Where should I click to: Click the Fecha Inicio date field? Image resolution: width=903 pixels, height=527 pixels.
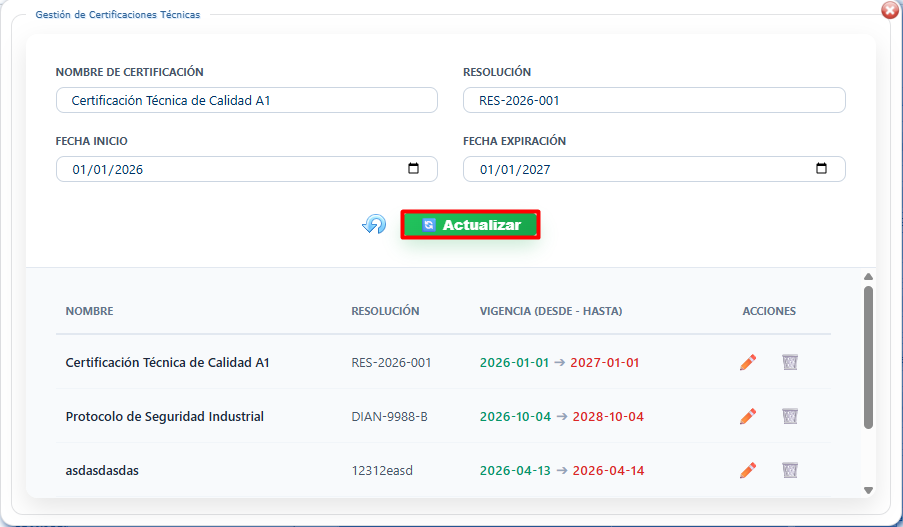point(230,169)
